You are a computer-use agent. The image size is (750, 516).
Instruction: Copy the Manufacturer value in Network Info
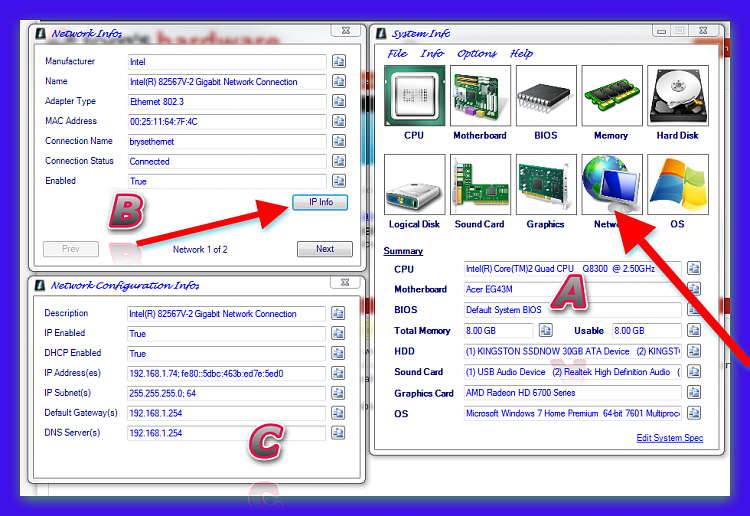click(x=339, y=61)
